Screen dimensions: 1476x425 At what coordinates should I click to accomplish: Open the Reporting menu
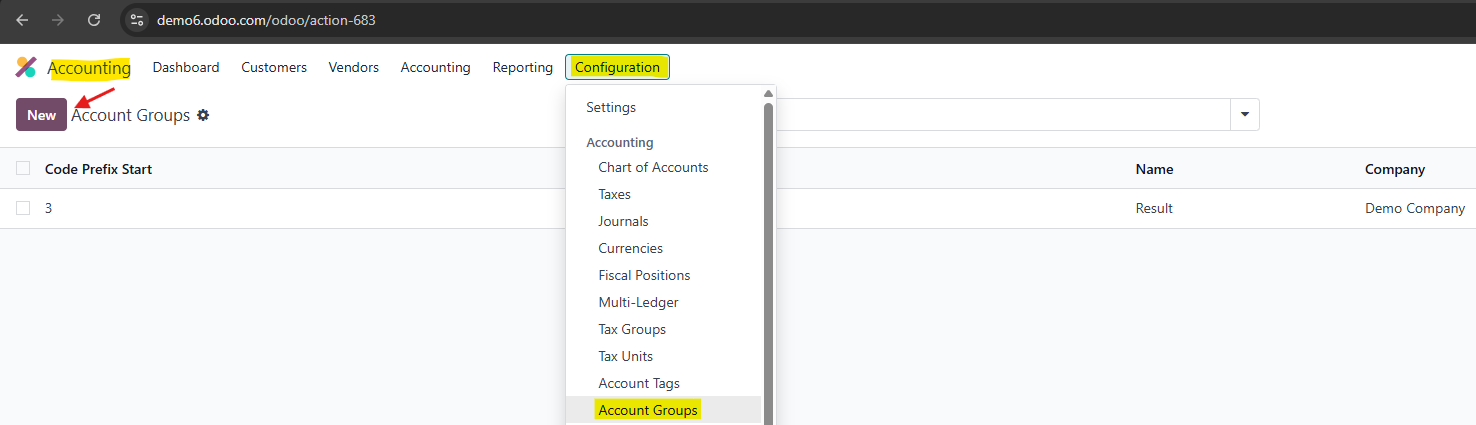[522, 67]
